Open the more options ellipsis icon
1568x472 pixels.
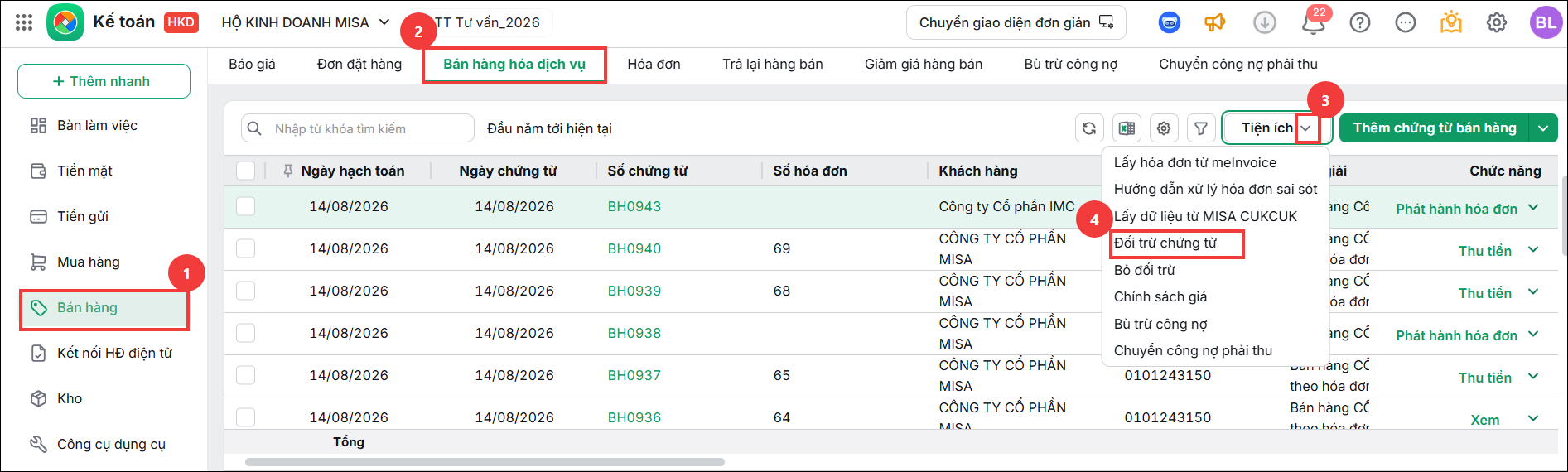(1406, 23)
